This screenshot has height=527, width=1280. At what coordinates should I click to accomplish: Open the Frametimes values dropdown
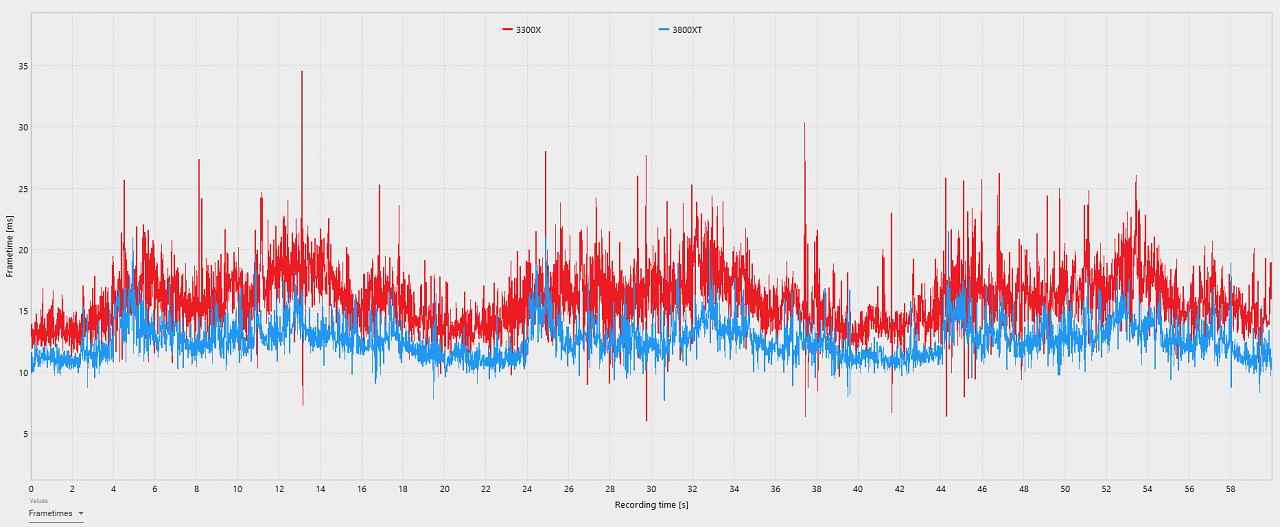pyautogui.click(x=56, y=513)
